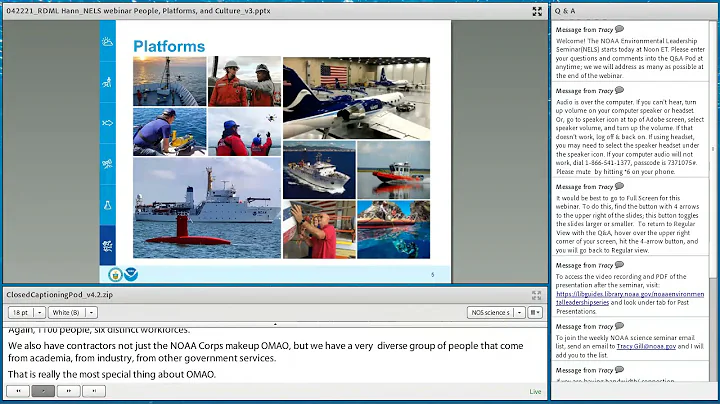
Task: Click the two workers in orange suits photo
Action: coord(244,81)
